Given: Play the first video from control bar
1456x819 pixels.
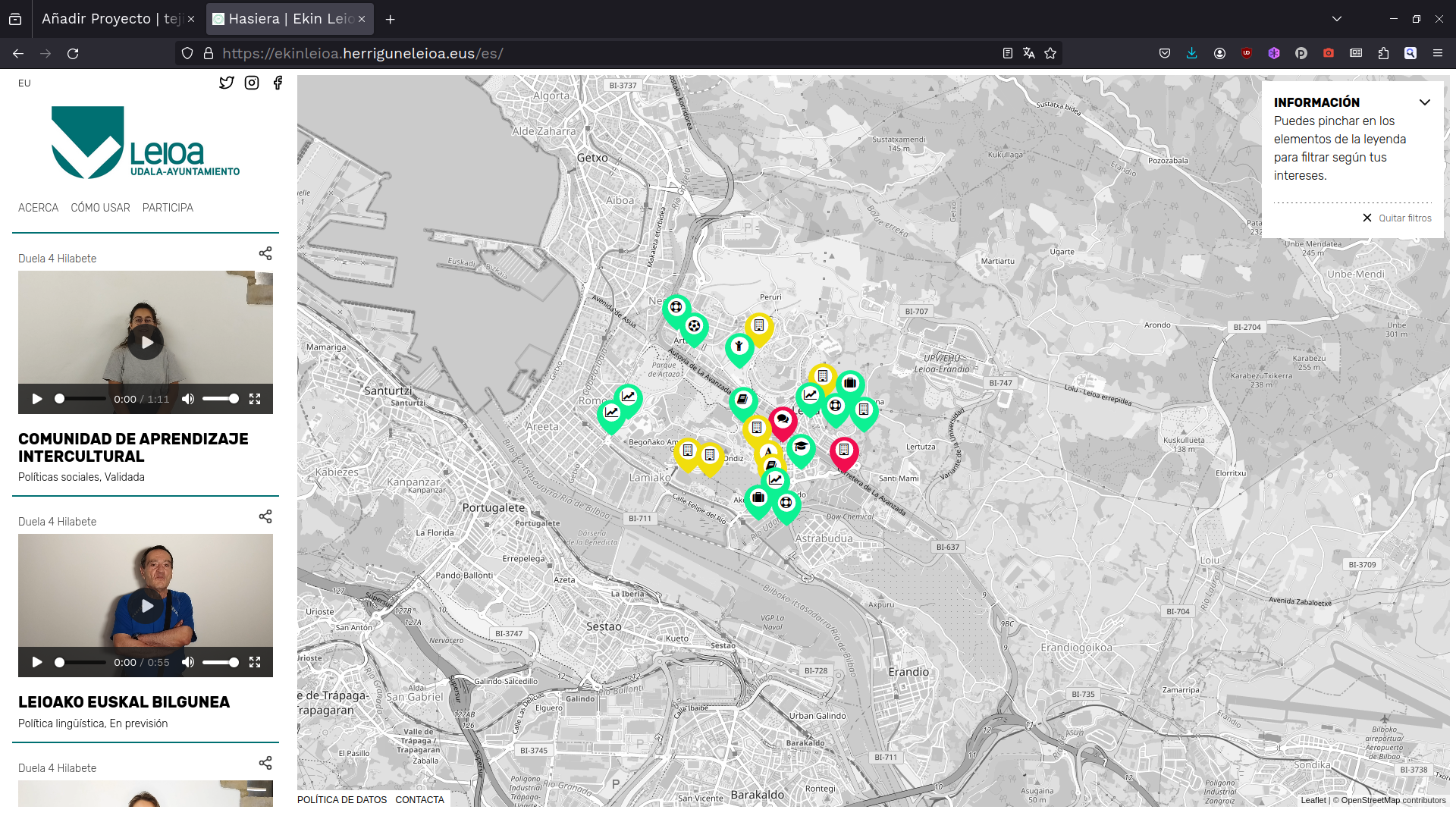Looking at the screenshot, I should tap(36, 399).
